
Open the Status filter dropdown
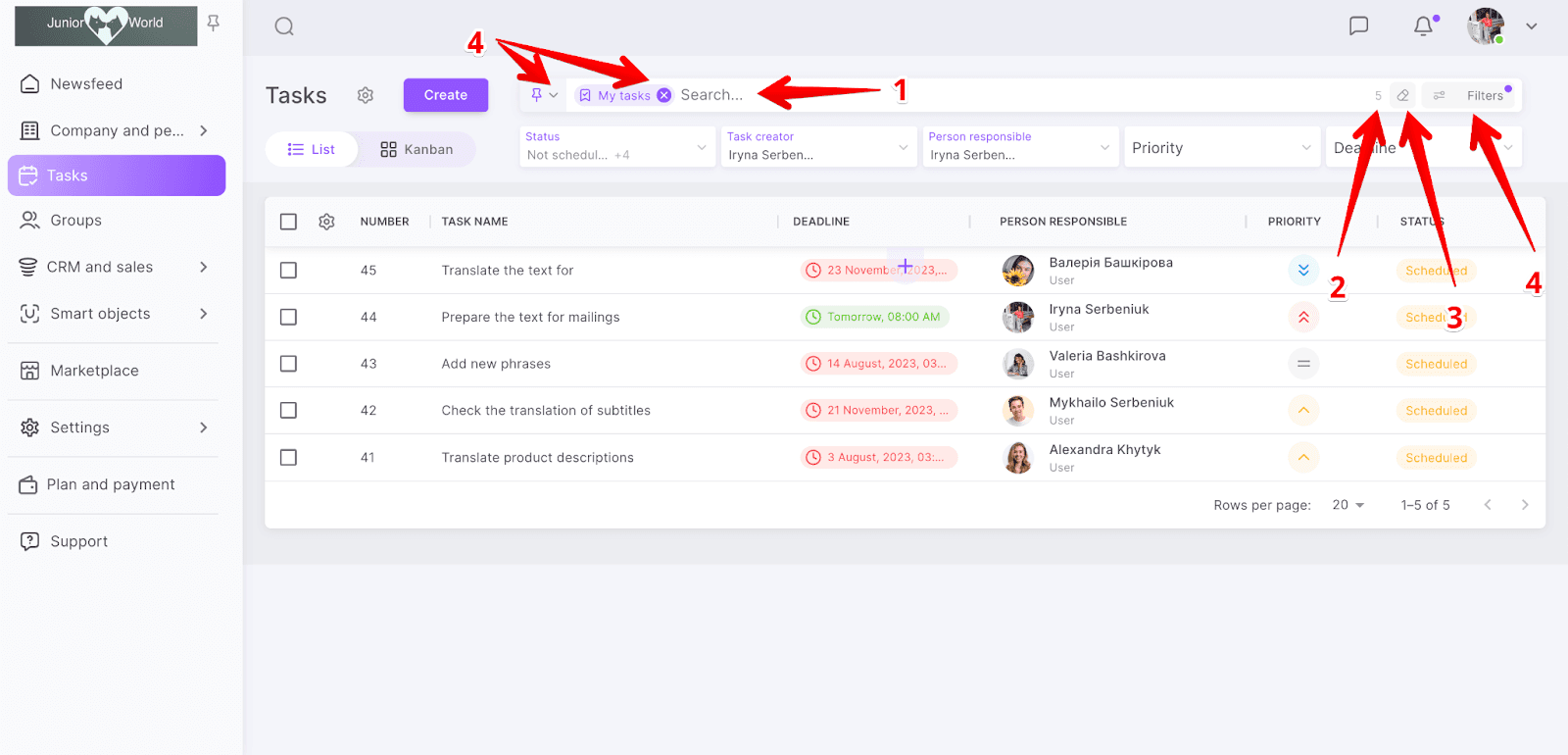pos(617,147)
